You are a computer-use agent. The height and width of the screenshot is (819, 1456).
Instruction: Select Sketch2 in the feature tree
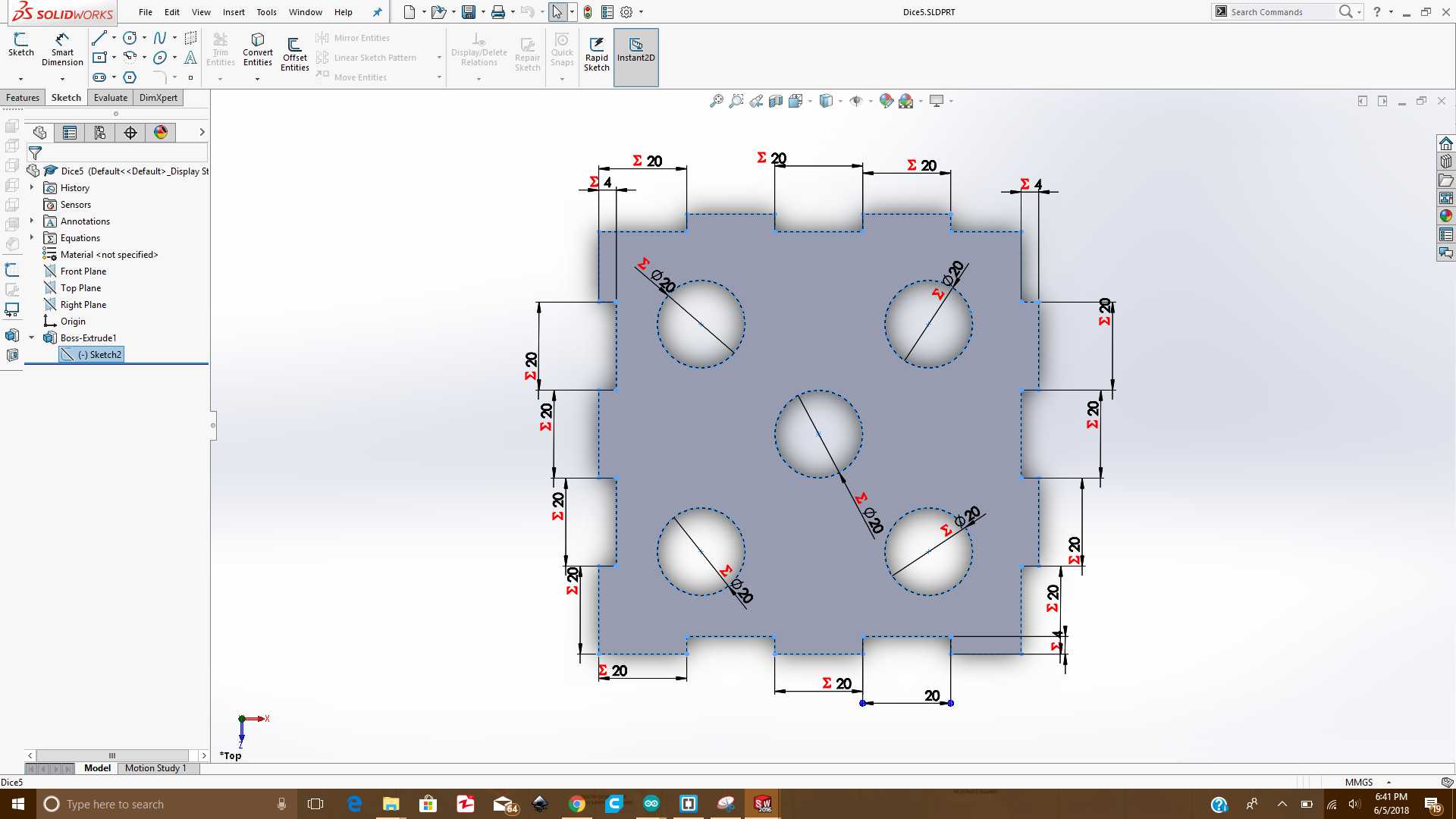click(x=99, y=355)
